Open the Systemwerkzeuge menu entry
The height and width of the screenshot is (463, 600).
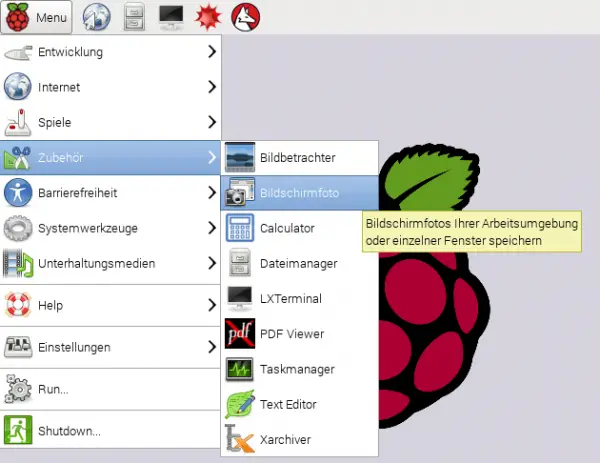[111, 228]
